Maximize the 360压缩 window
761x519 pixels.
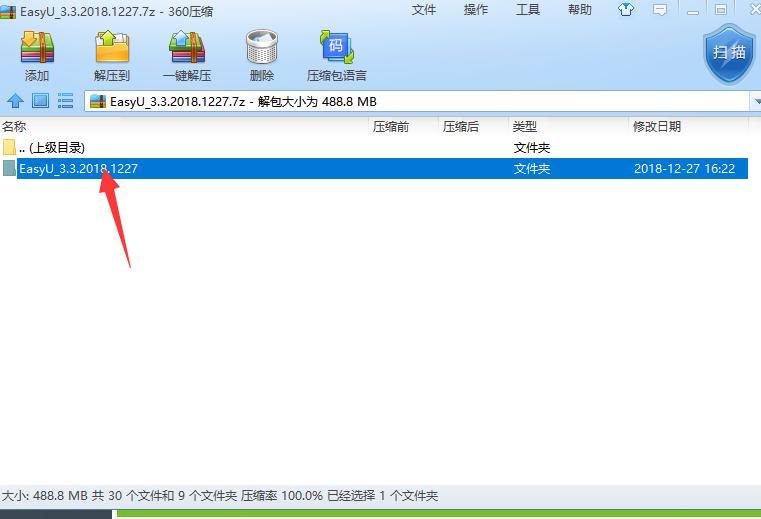point(721,10)
